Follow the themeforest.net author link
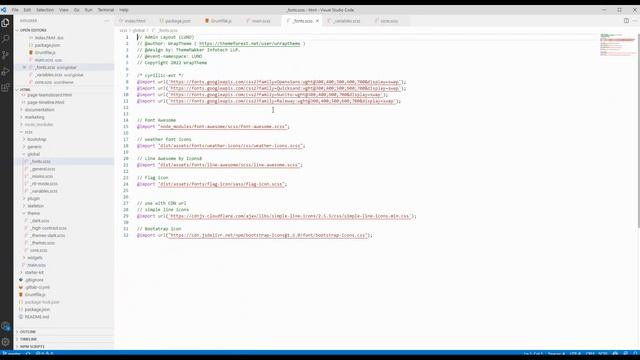This screenshot has height=360, width=640. (249, 44)
